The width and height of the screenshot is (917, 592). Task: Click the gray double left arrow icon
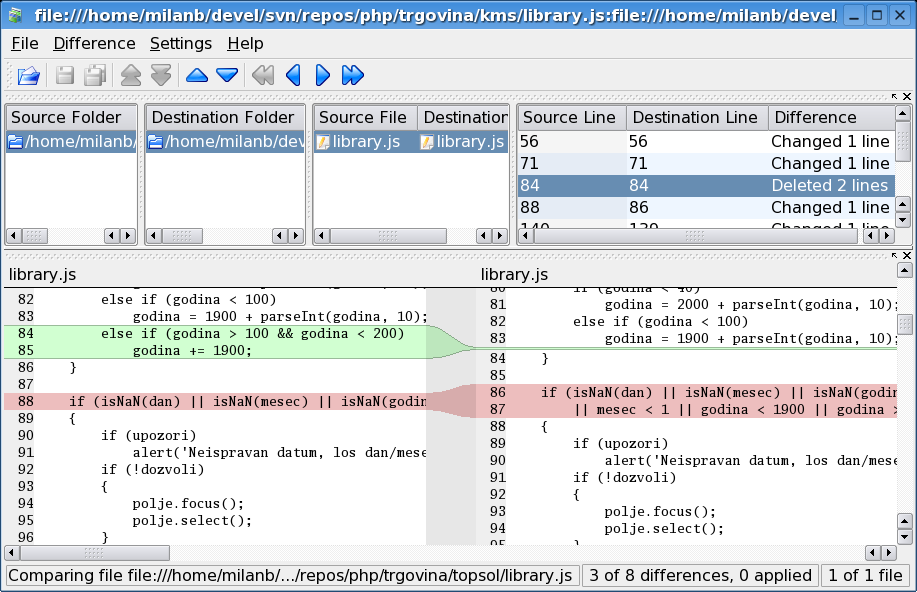[262, 75]
